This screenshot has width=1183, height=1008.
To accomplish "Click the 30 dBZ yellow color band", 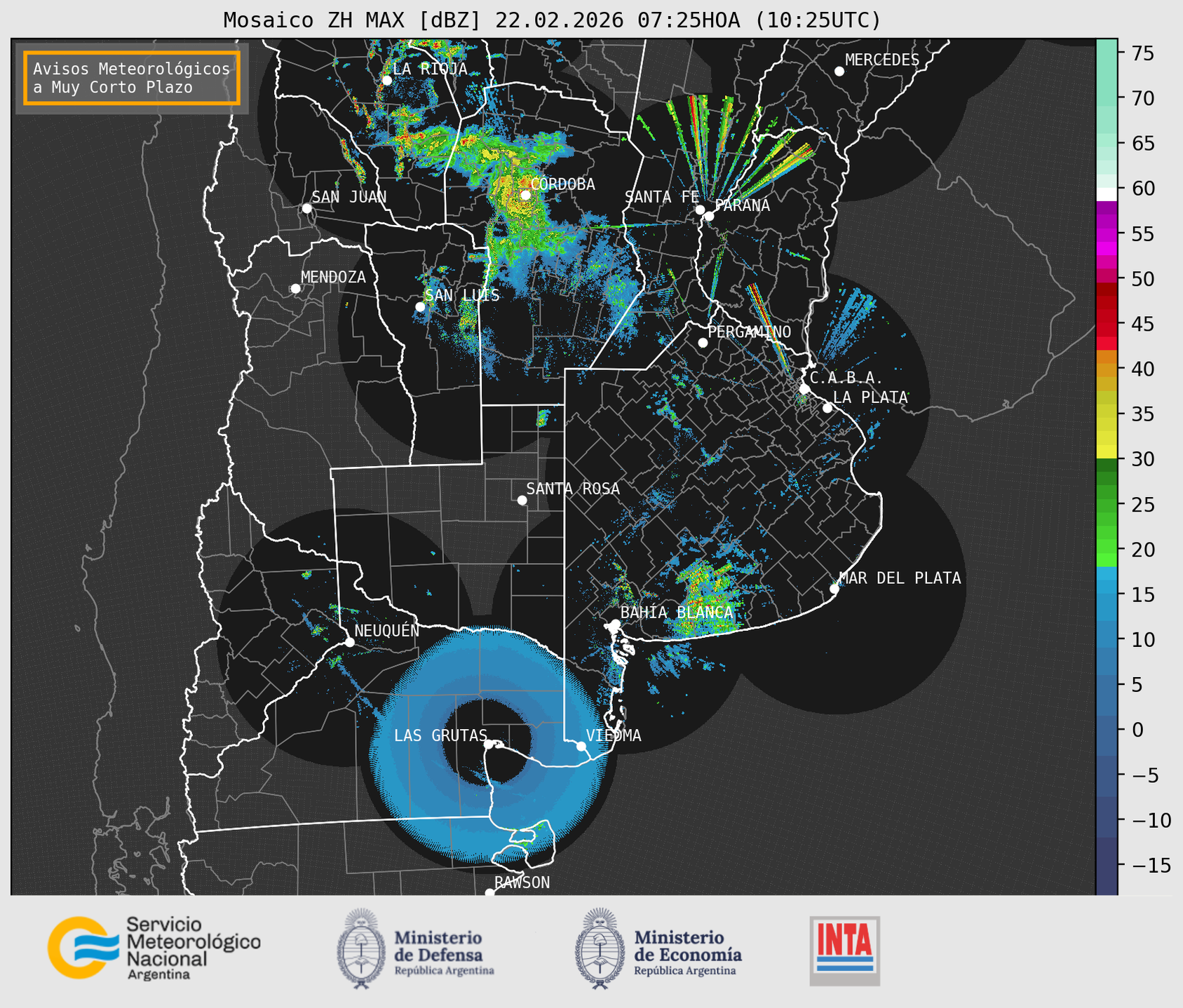I will 1106,452.
